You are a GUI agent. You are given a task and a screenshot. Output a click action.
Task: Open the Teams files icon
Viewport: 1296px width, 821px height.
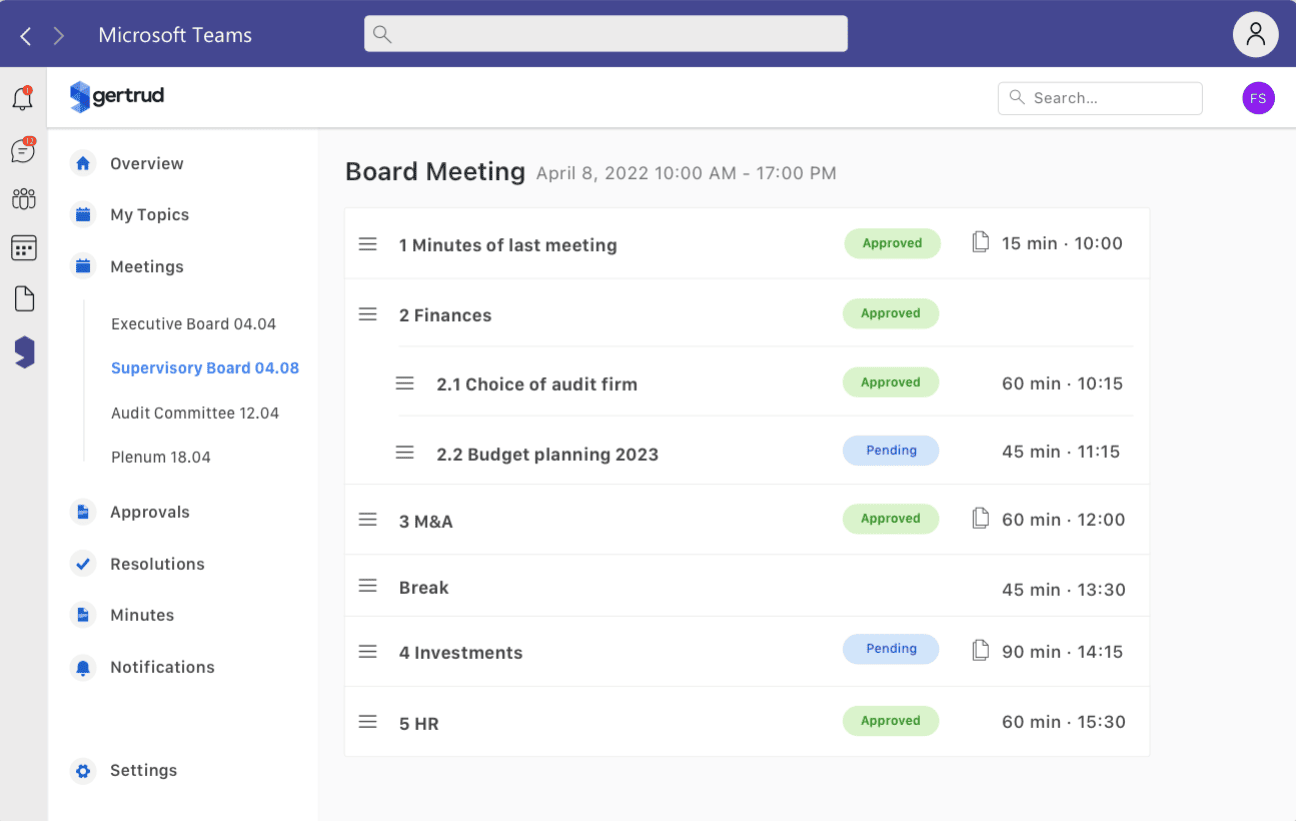[24, 298]
